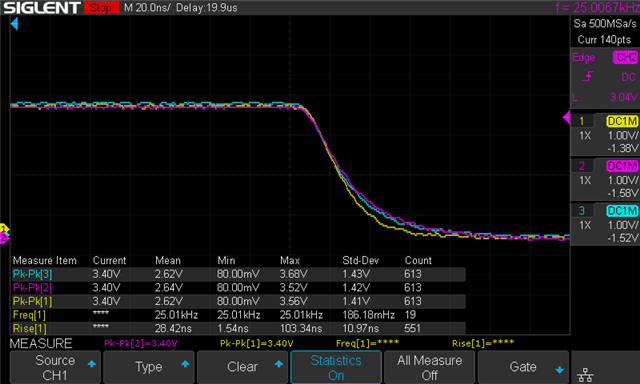Click the channel 2 offset -1.58V value

tap(622, 193)
